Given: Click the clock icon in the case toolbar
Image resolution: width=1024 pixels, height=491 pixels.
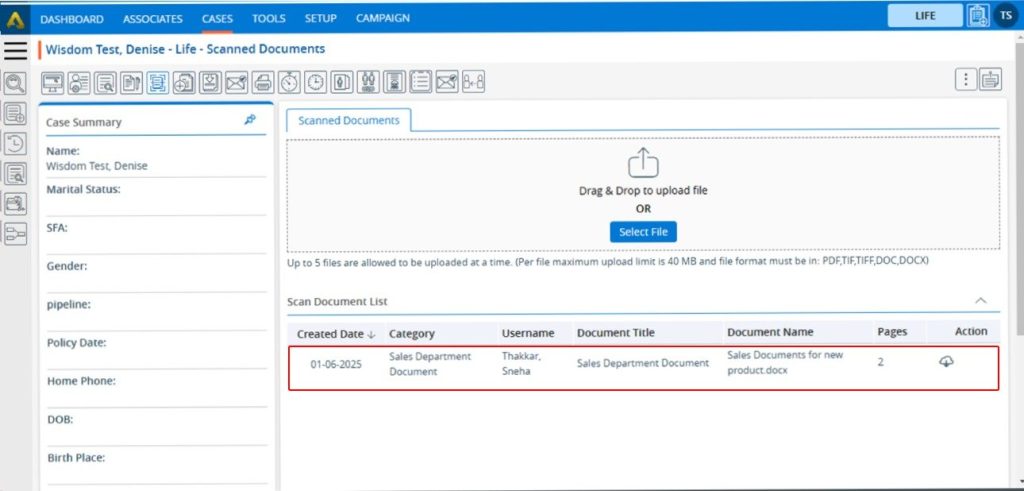Looking at the screenshot, I should tap(315, 82).
